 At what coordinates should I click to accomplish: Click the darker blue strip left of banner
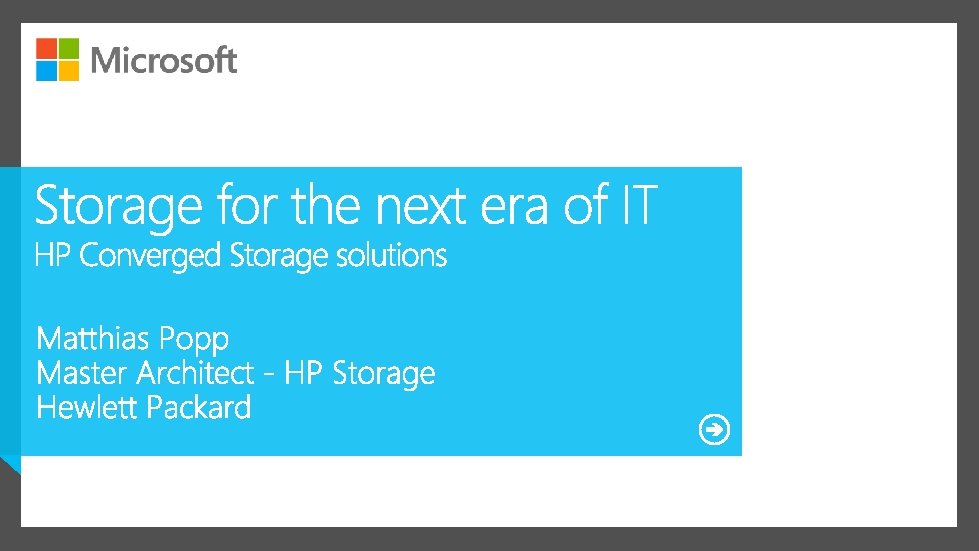(x=10, y=310)
